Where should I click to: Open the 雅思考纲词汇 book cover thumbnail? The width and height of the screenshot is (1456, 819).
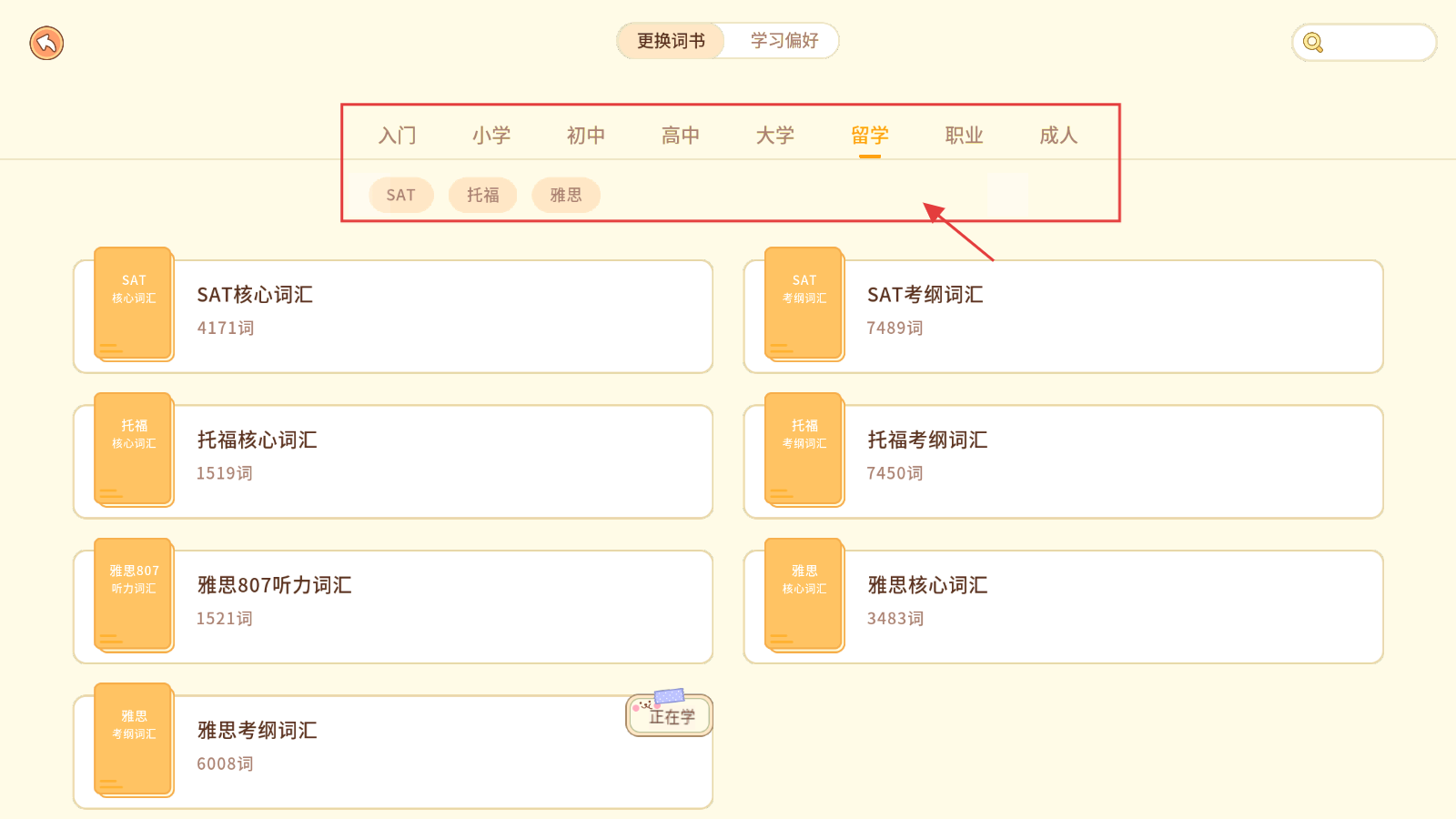[134, 740]
